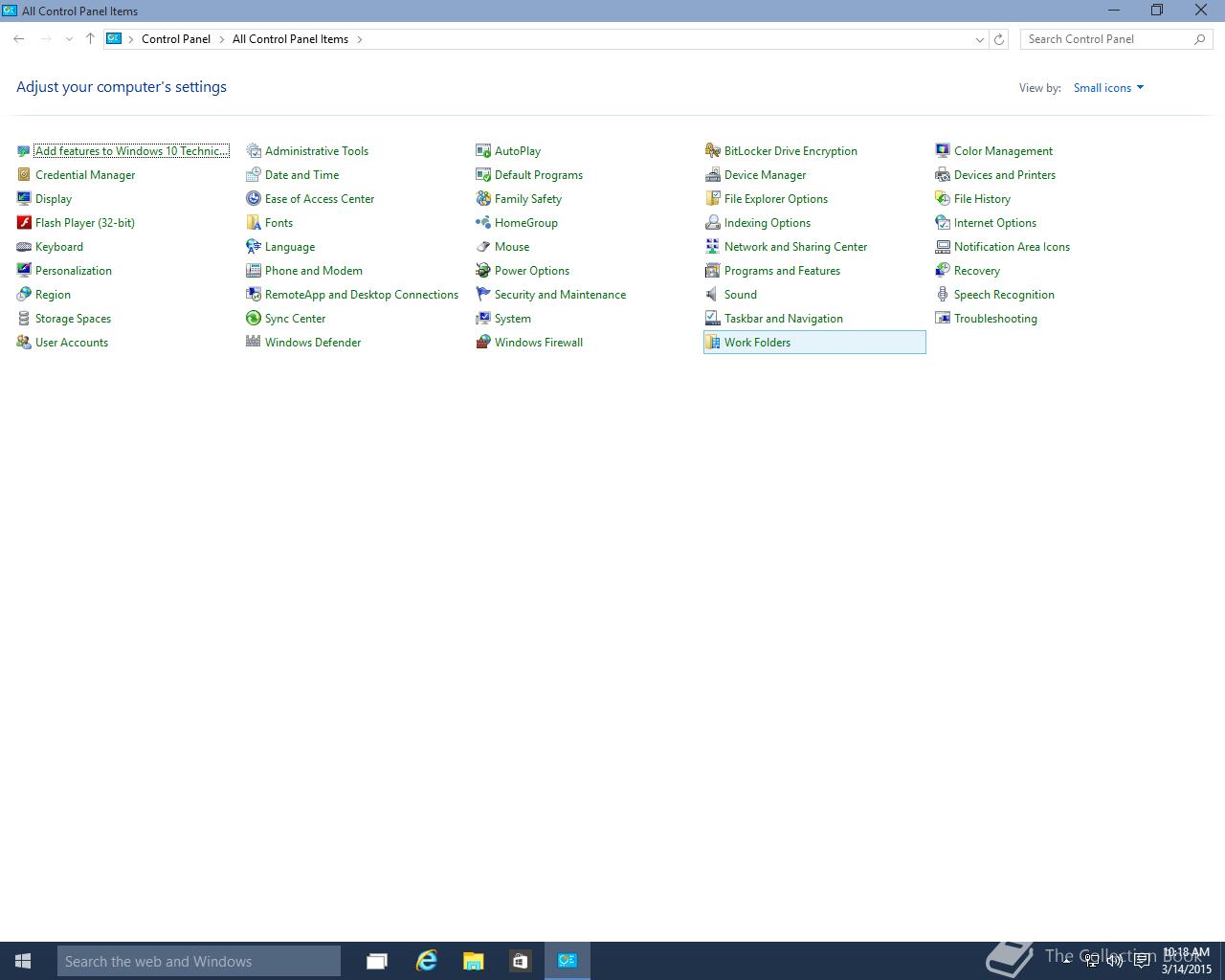Open Personalization settings

[74, 271]
